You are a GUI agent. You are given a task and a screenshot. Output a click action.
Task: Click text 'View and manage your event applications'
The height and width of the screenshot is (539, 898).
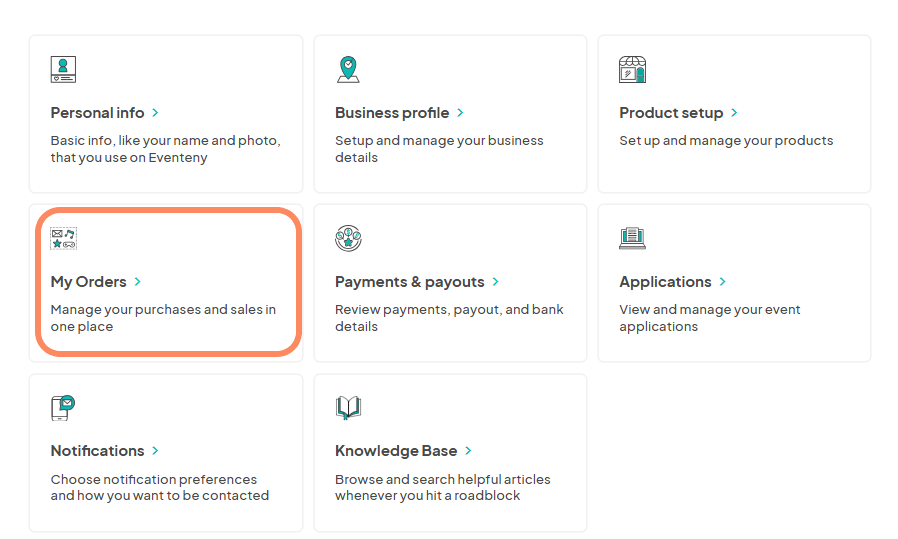pos(710,318)
